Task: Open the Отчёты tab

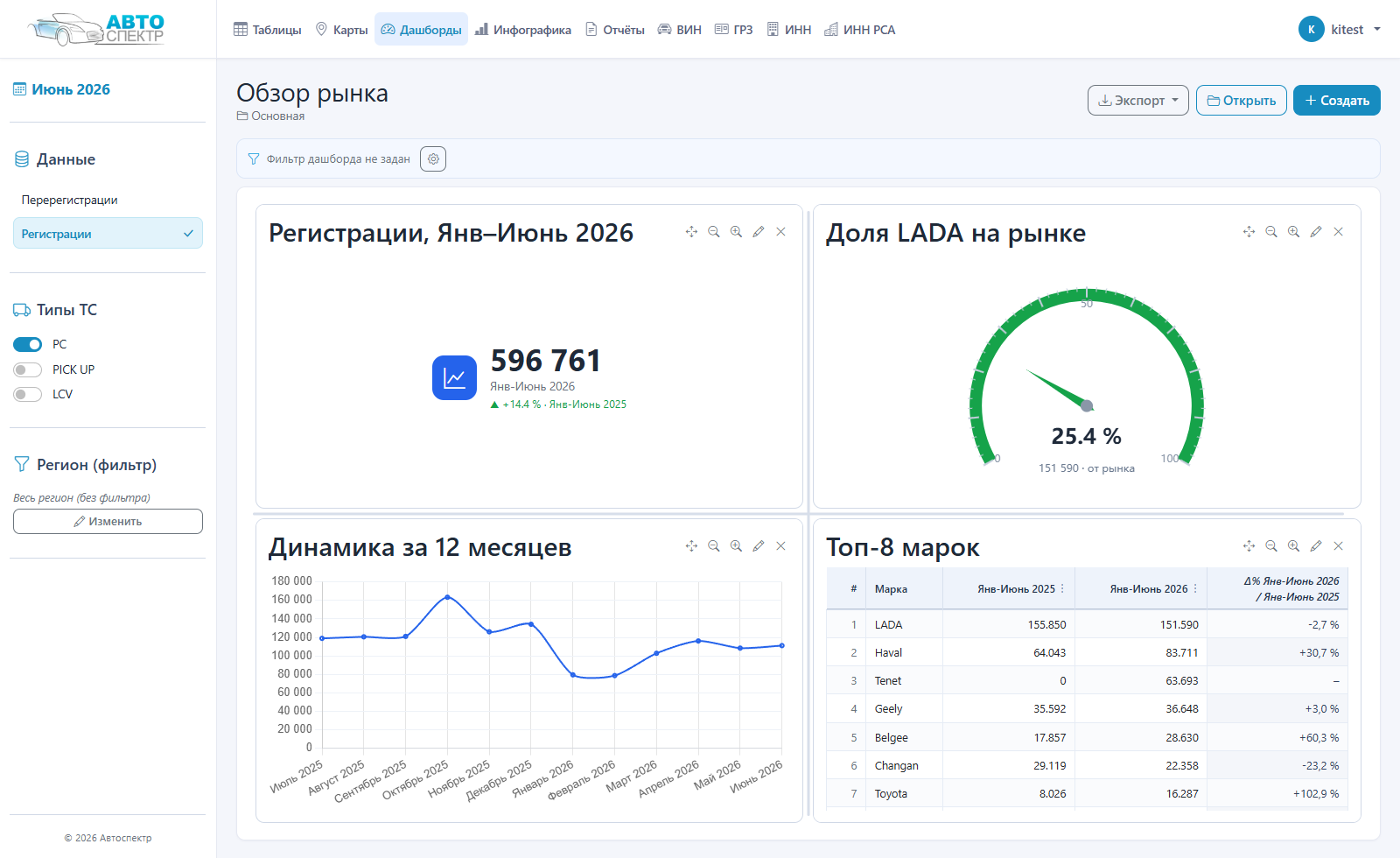Action: 615,30
